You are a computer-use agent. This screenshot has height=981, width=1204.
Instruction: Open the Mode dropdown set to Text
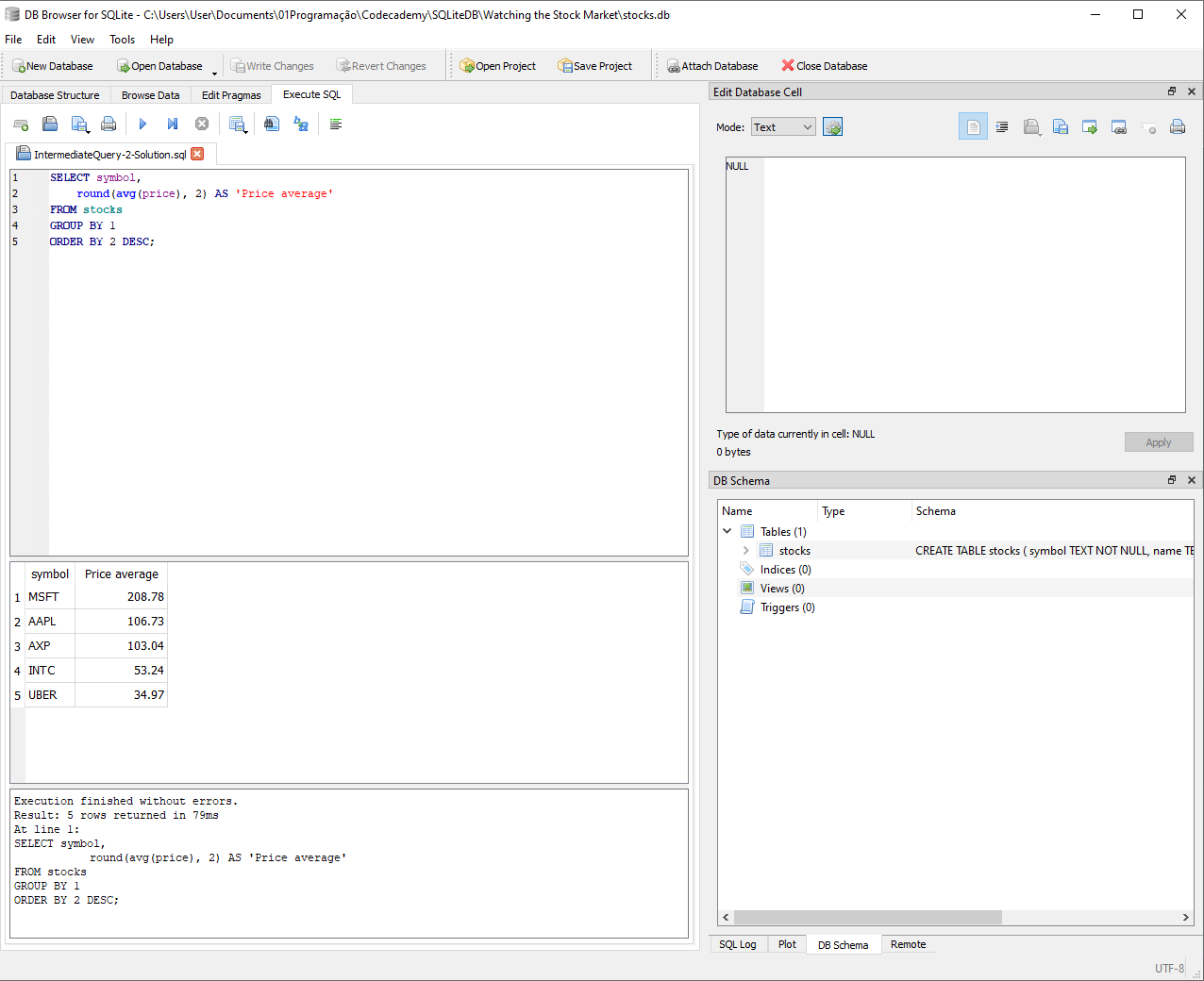[x=782, y=127]
